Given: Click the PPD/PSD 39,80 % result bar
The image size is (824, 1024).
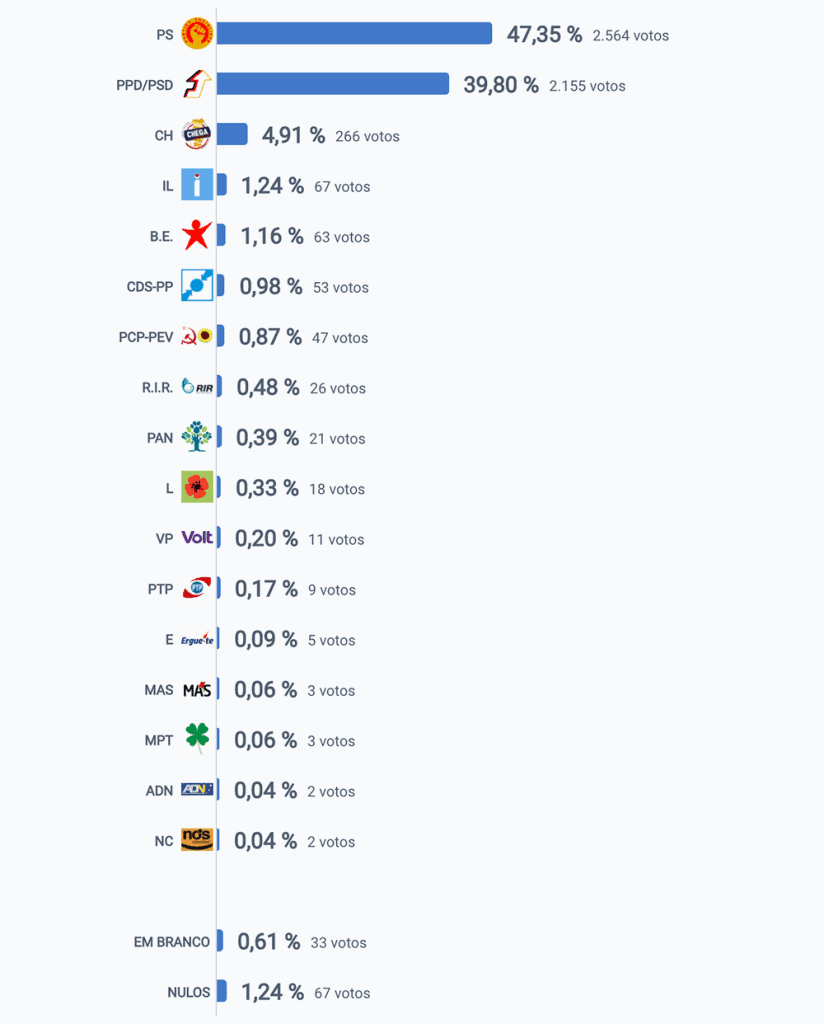Looking at the screenshot, I should (x=332, y=84).
